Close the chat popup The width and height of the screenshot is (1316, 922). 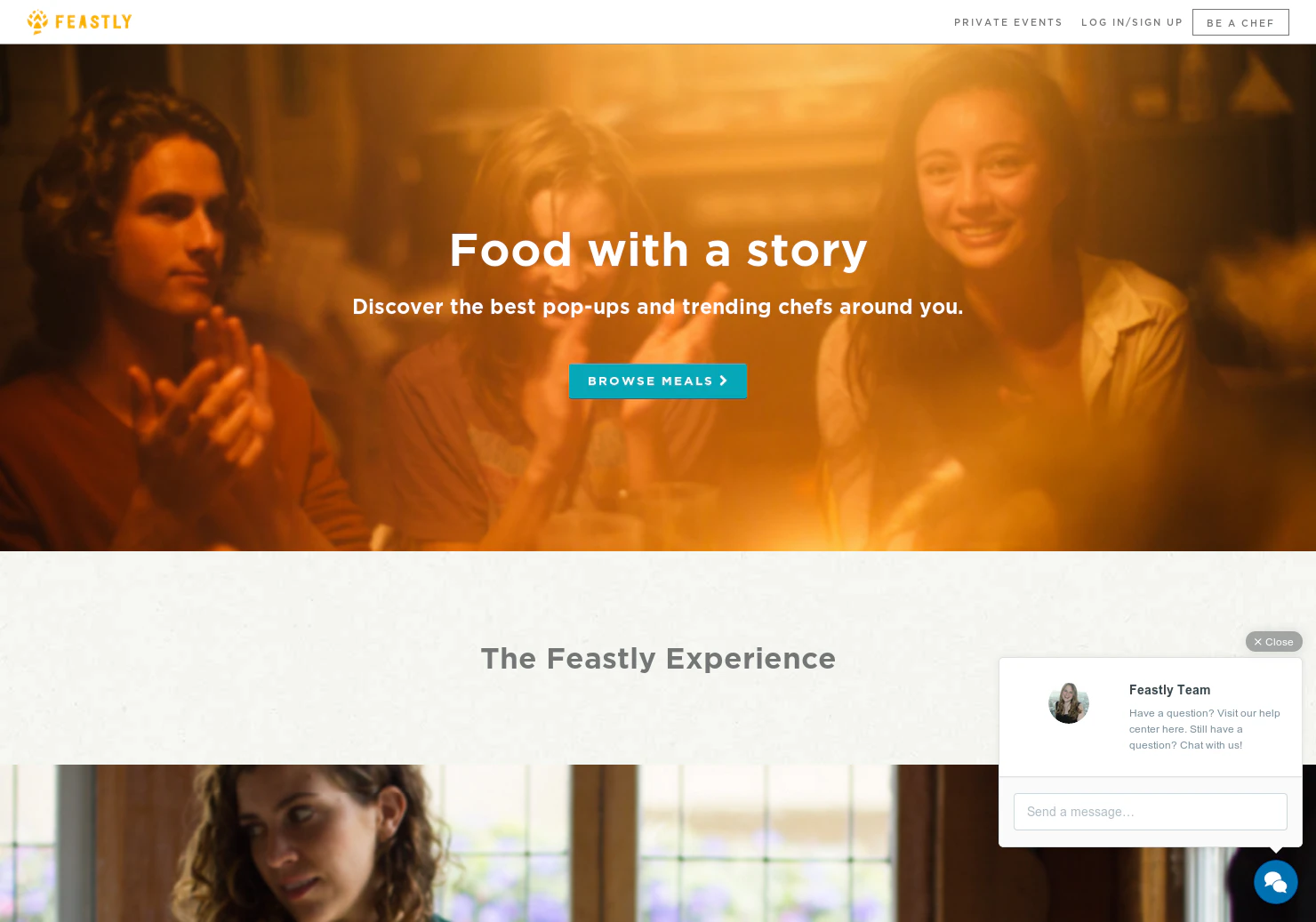coord(1273,642)
